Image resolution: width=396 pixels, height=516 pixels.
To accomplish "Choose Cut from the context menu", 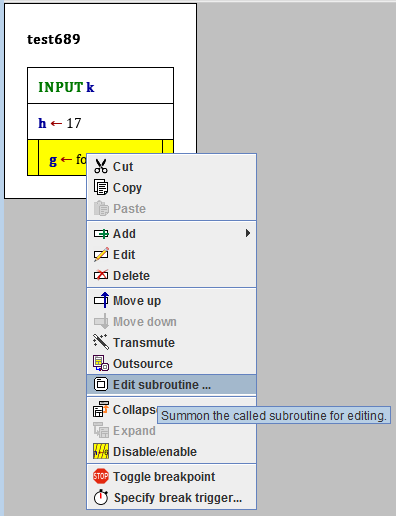I will 171,166.
